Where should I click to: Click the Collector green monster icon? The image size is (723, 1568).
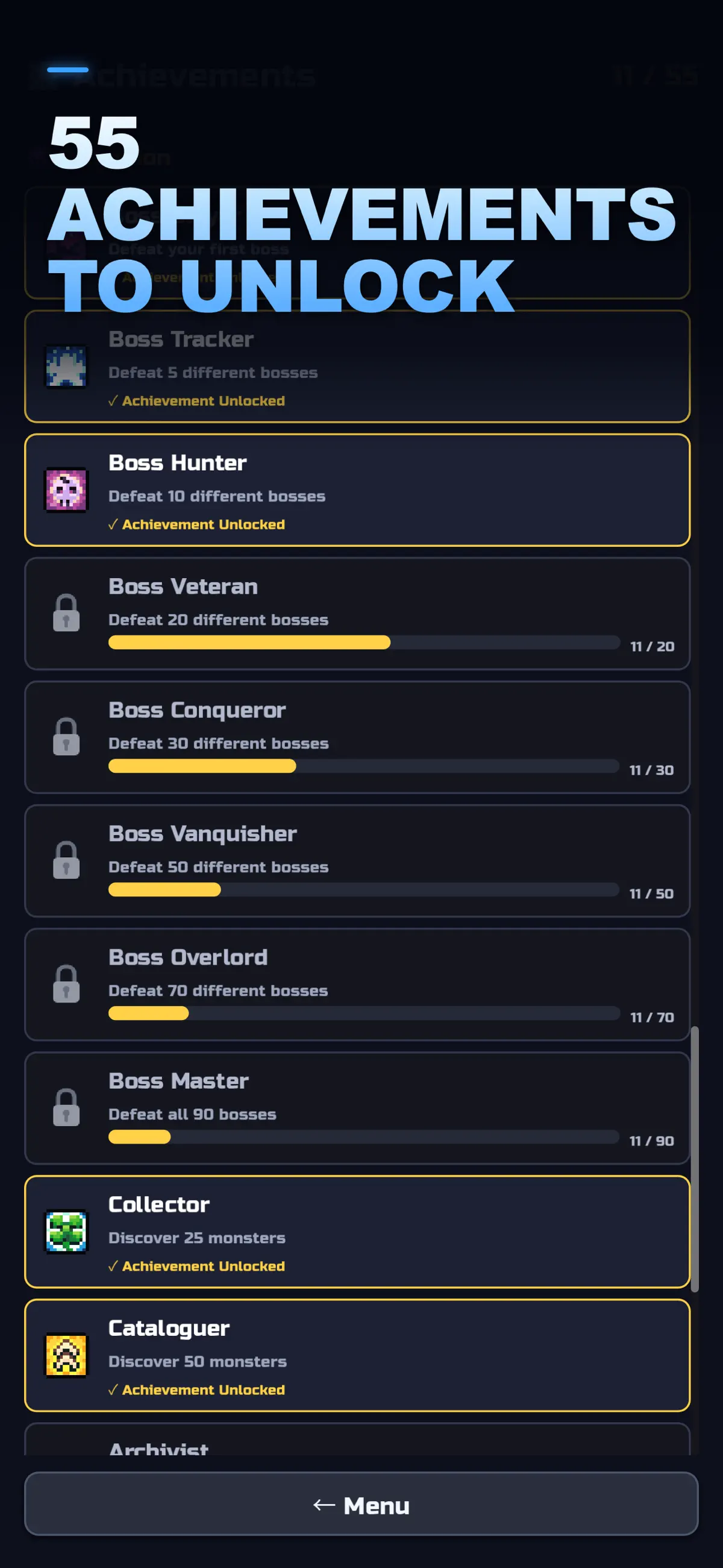[66, 1232]
